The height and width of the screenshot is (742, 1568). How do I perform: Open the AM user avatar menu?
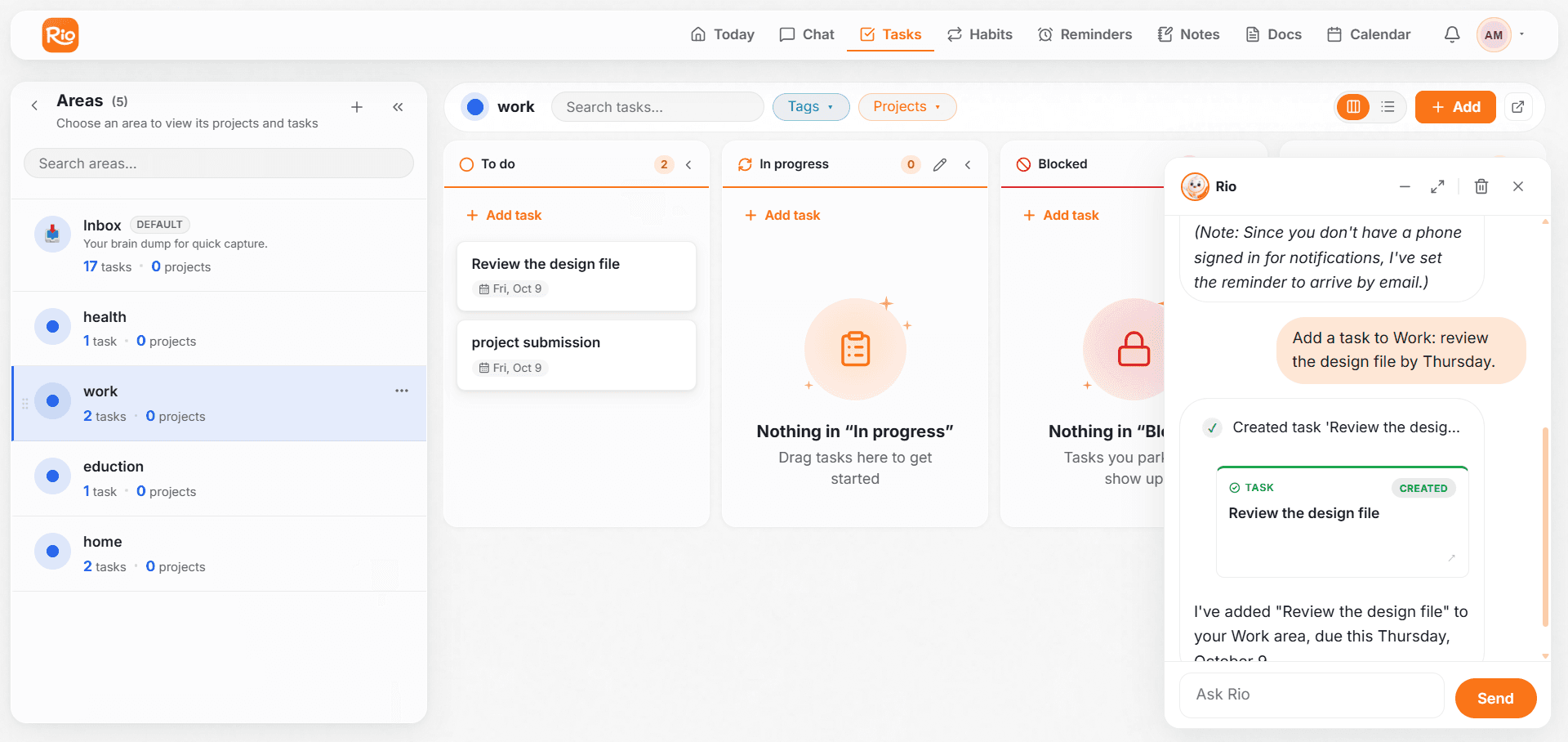(1494, 35)
